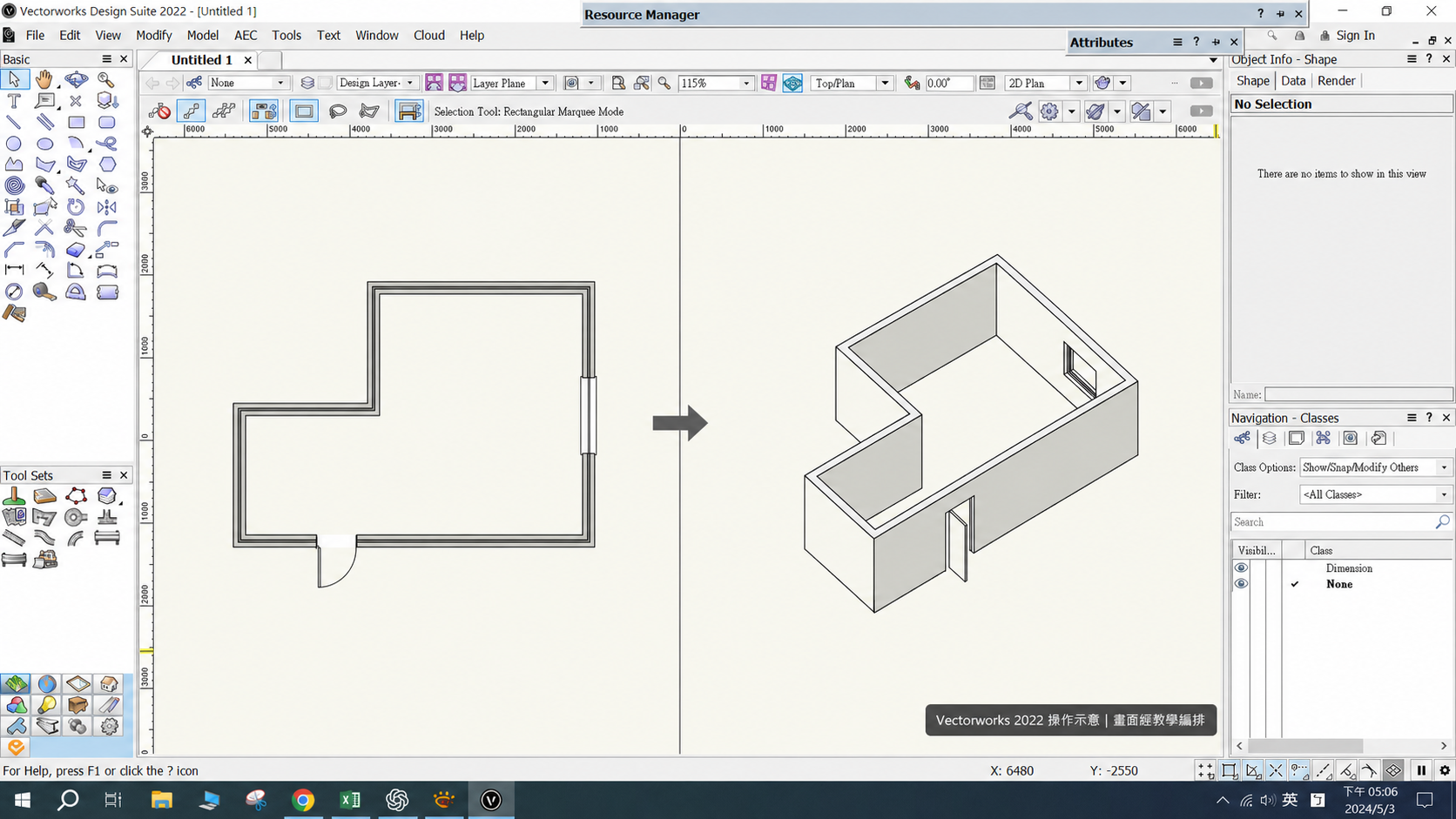Open the active class None dropdown
Image resolution: width=1456 pixels, height=819 pixels.
click(x=248, y=83)
